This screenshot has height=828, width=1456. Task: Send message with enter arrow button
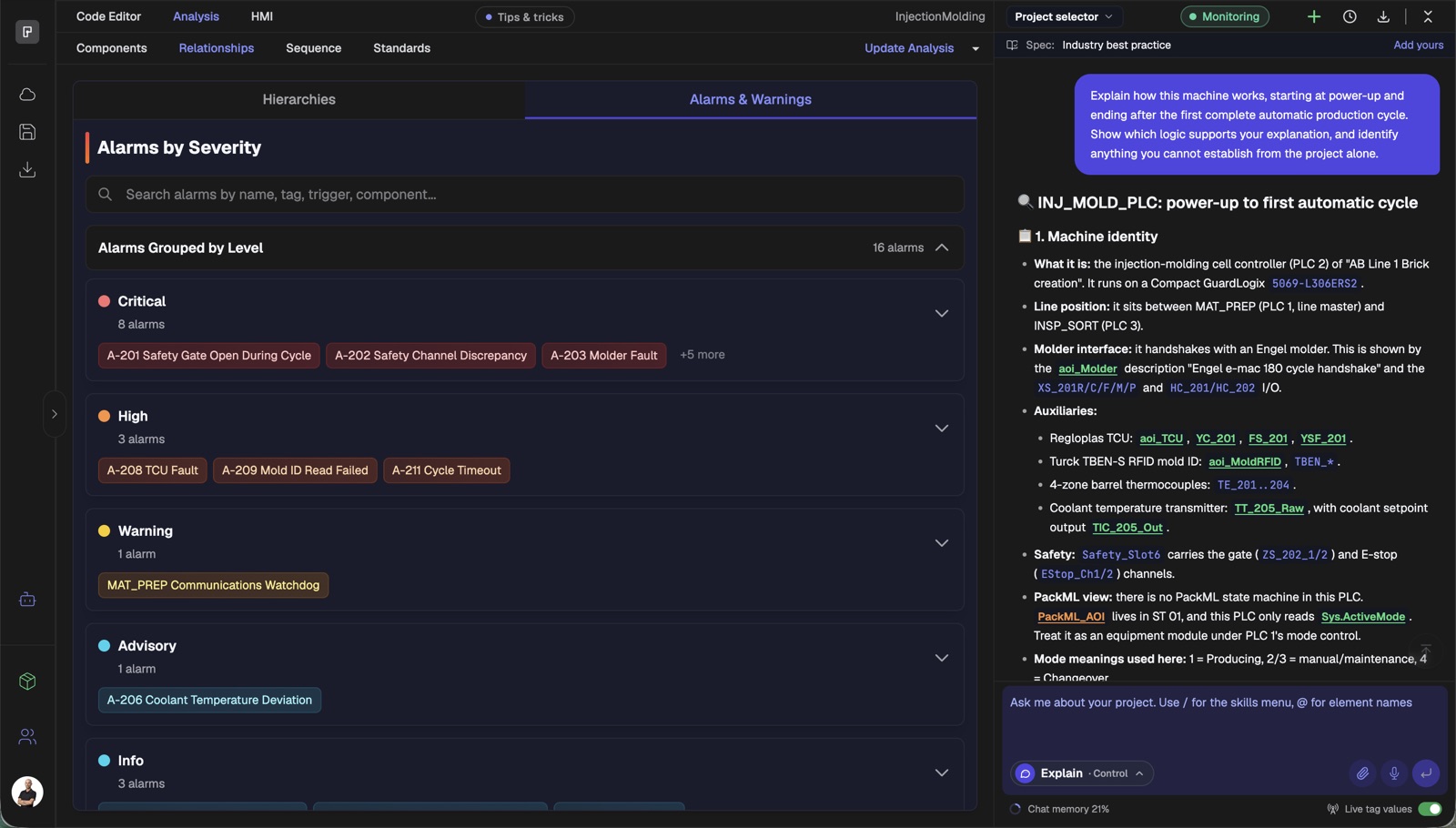[1426, 773]
